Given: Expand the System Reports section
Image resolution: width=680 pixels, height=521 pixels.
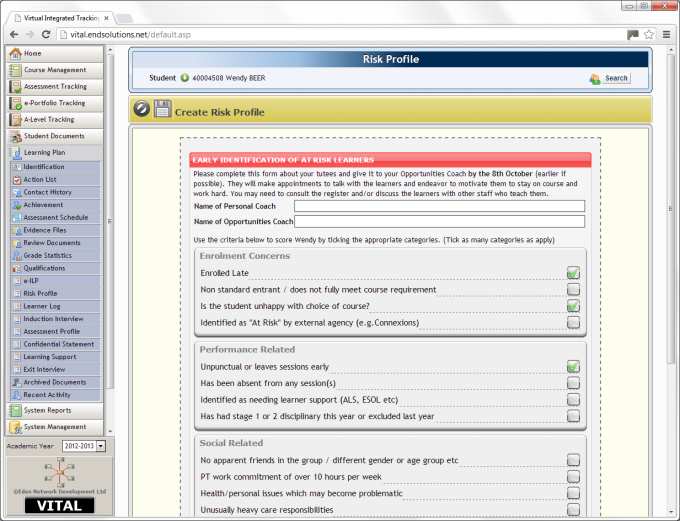Looking at the screenshot, I should [x=55, y=410].
